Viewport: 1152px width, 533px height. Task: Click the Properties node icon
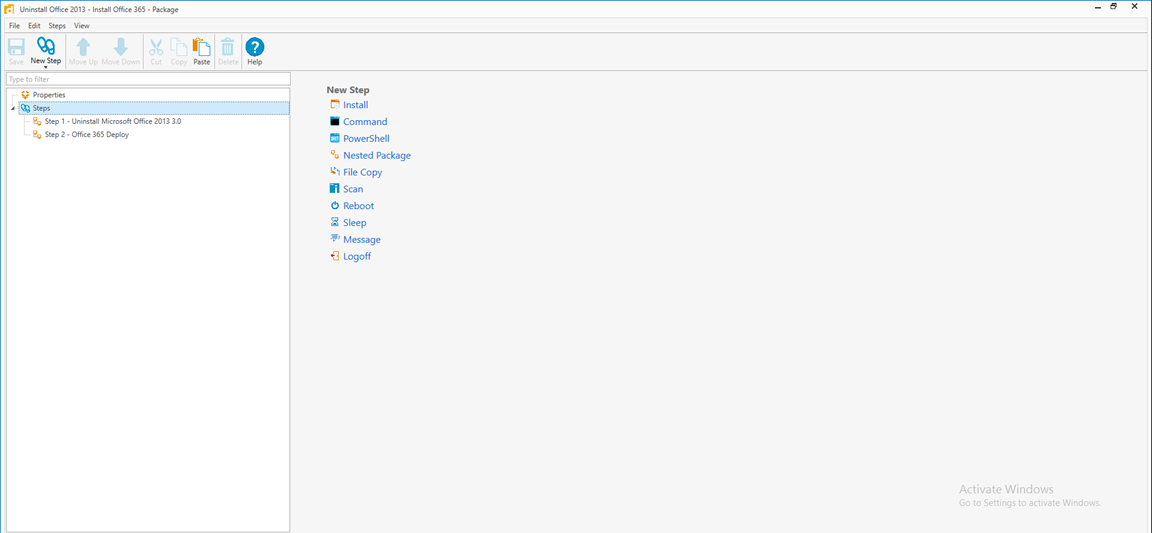(26, 95)
